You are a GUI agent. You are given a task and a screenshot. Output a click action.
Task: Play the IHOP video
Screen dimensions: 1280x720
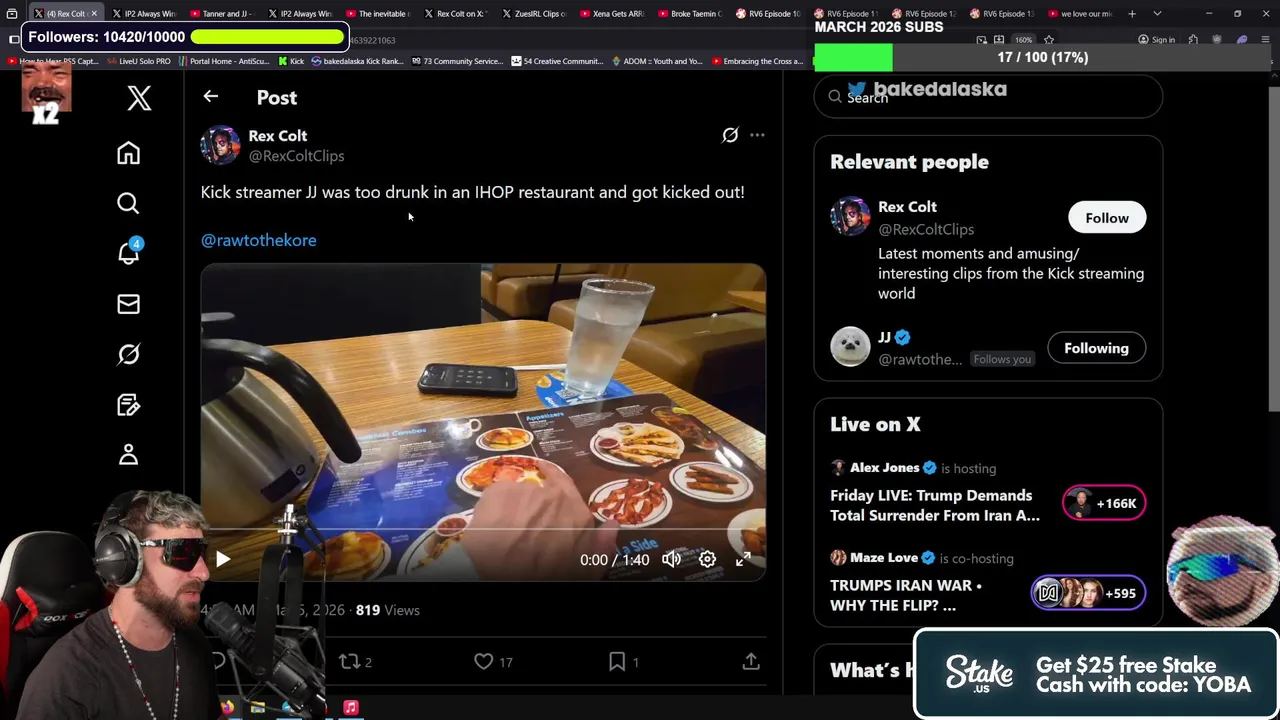tap(223, 559)
